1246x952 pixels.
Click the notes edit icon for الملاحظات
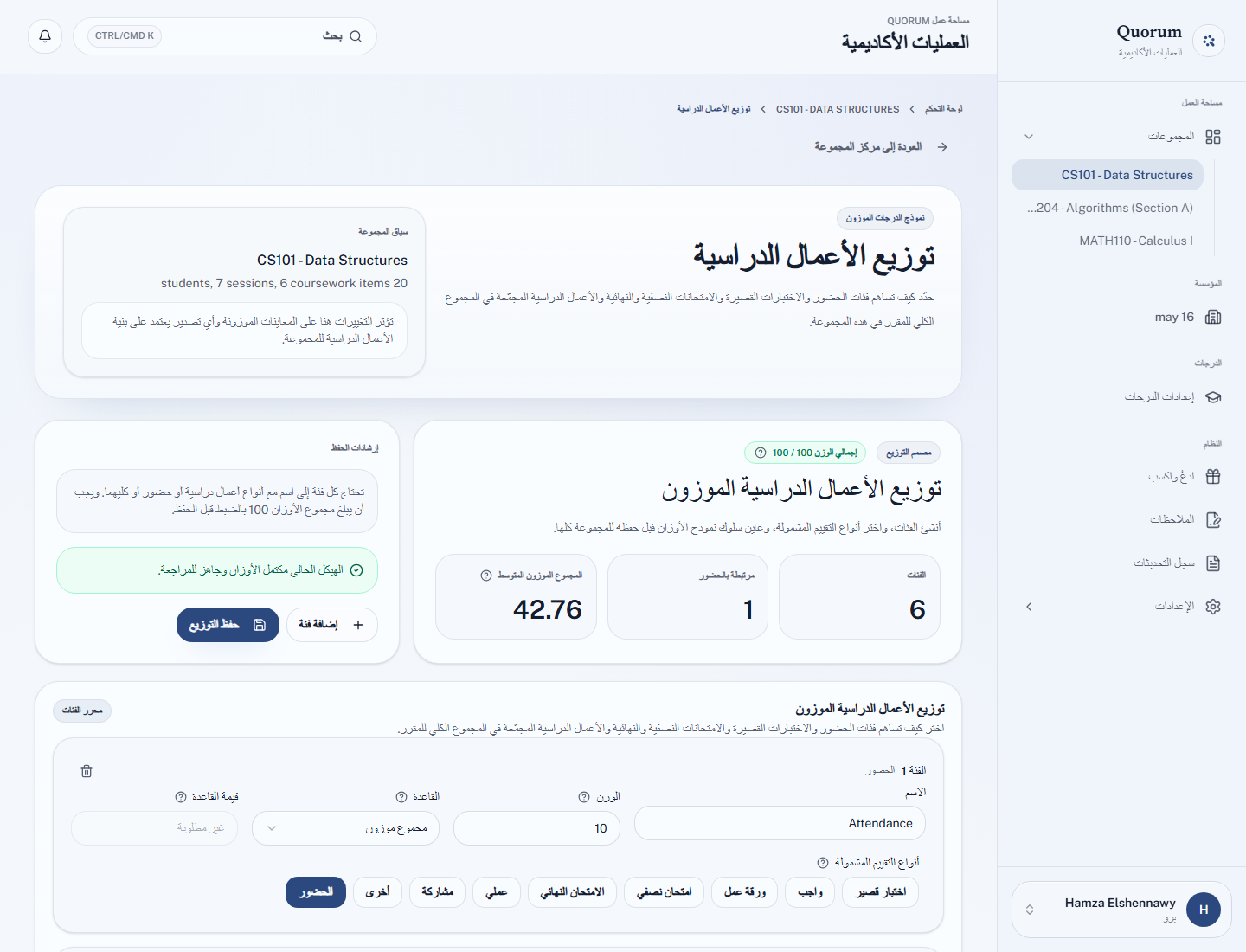click(x=1213, y=519)
